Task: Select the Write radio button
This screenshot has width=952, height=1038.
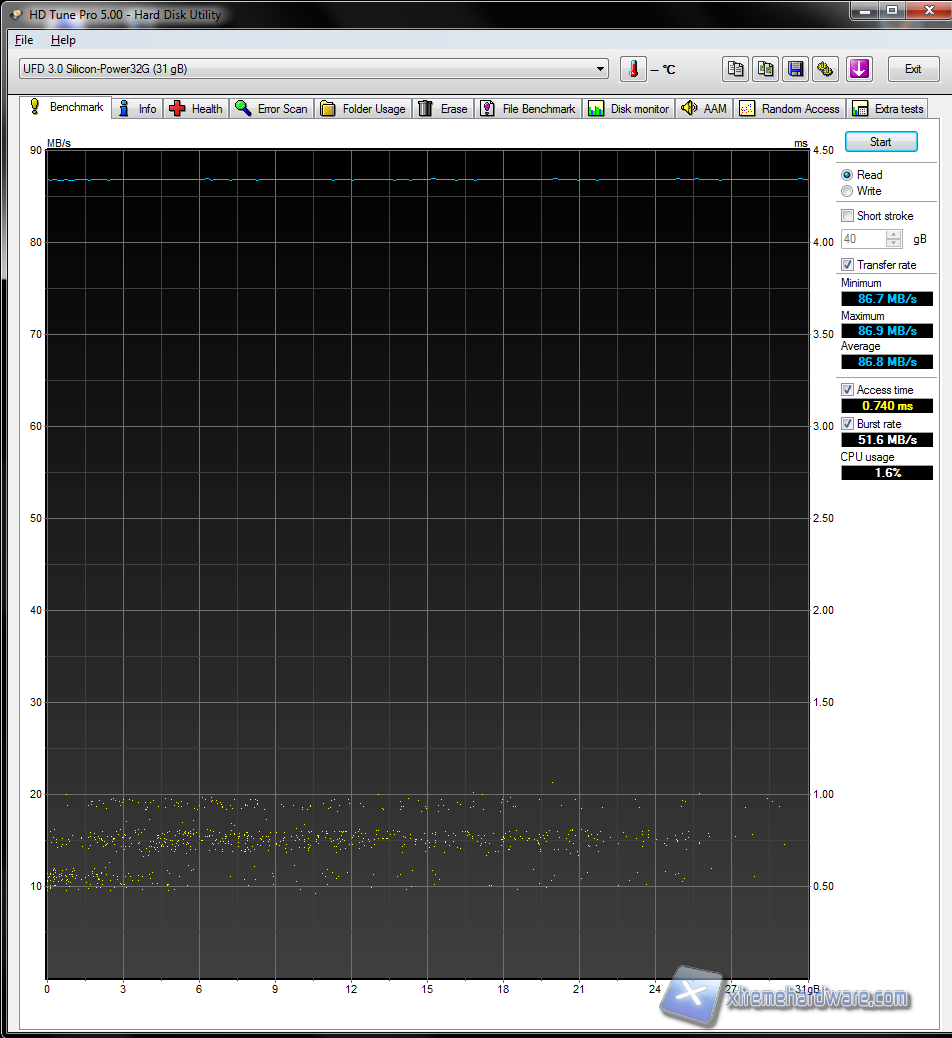Action: coord(848,191)
